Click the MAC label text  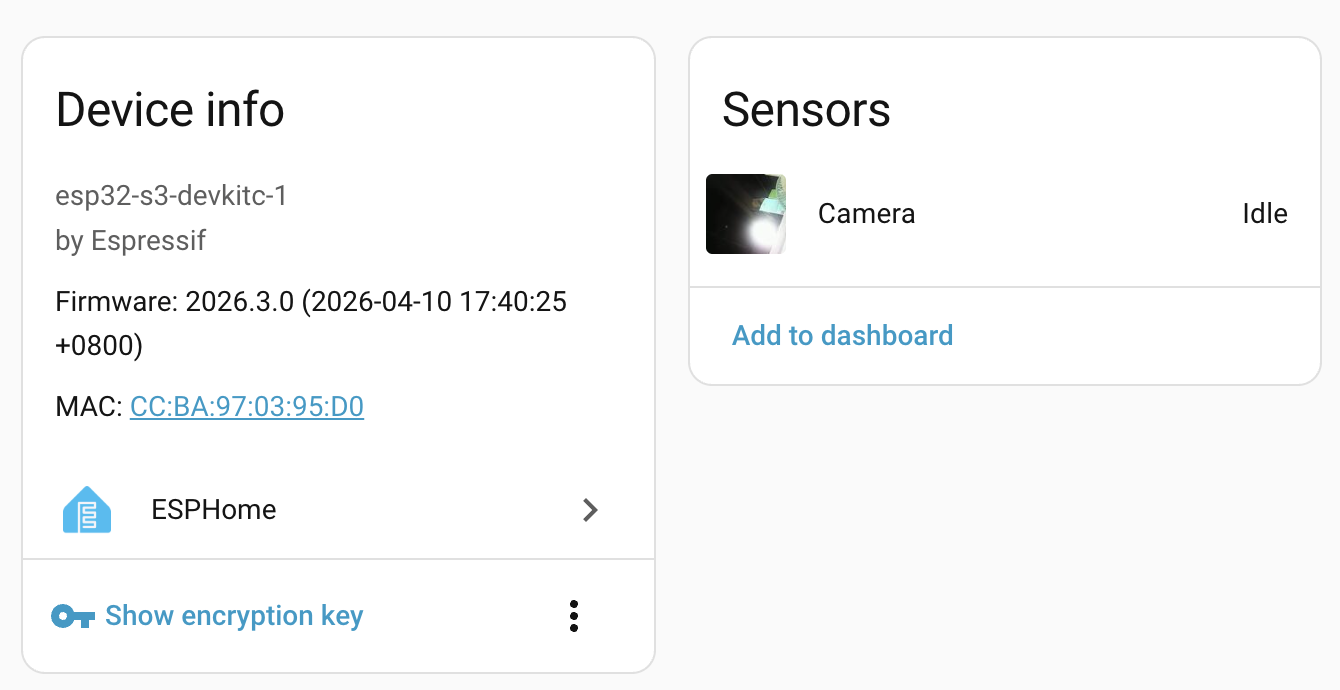tap(88, 407)
